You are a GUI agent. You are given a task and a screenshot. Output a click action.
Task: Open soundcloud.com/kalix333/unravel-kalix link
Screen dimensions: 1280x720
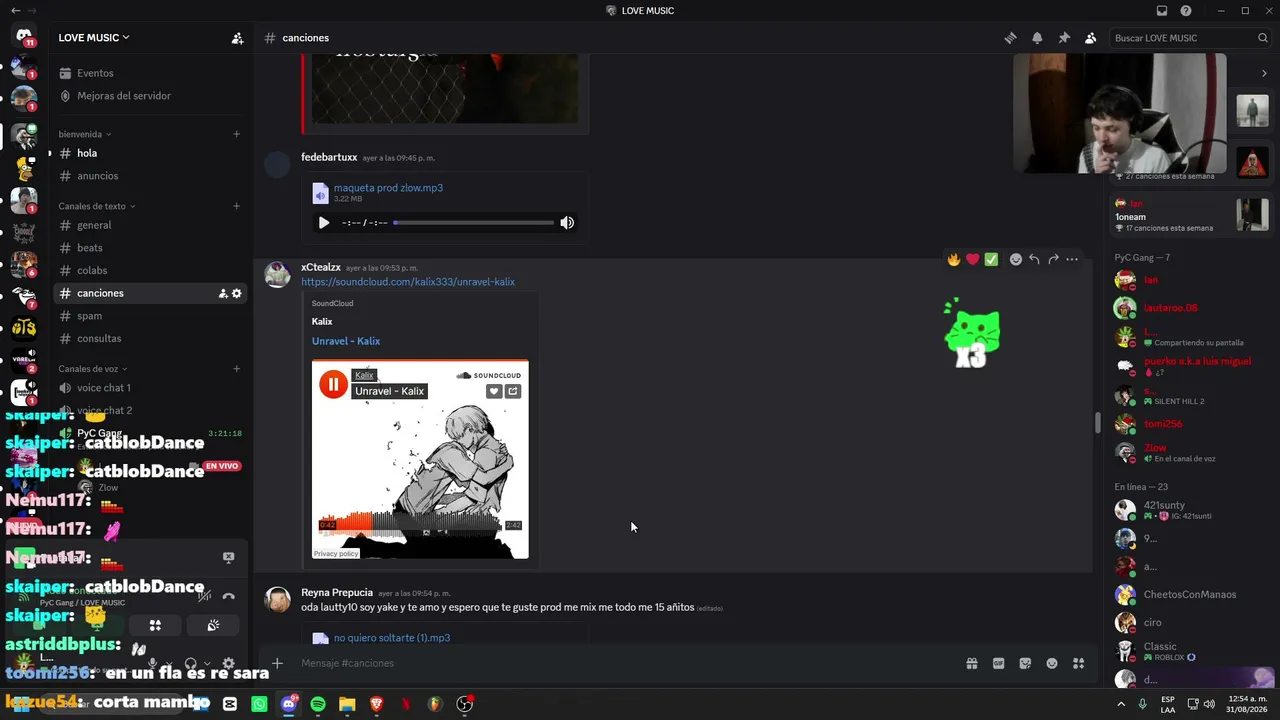[408, 282]
